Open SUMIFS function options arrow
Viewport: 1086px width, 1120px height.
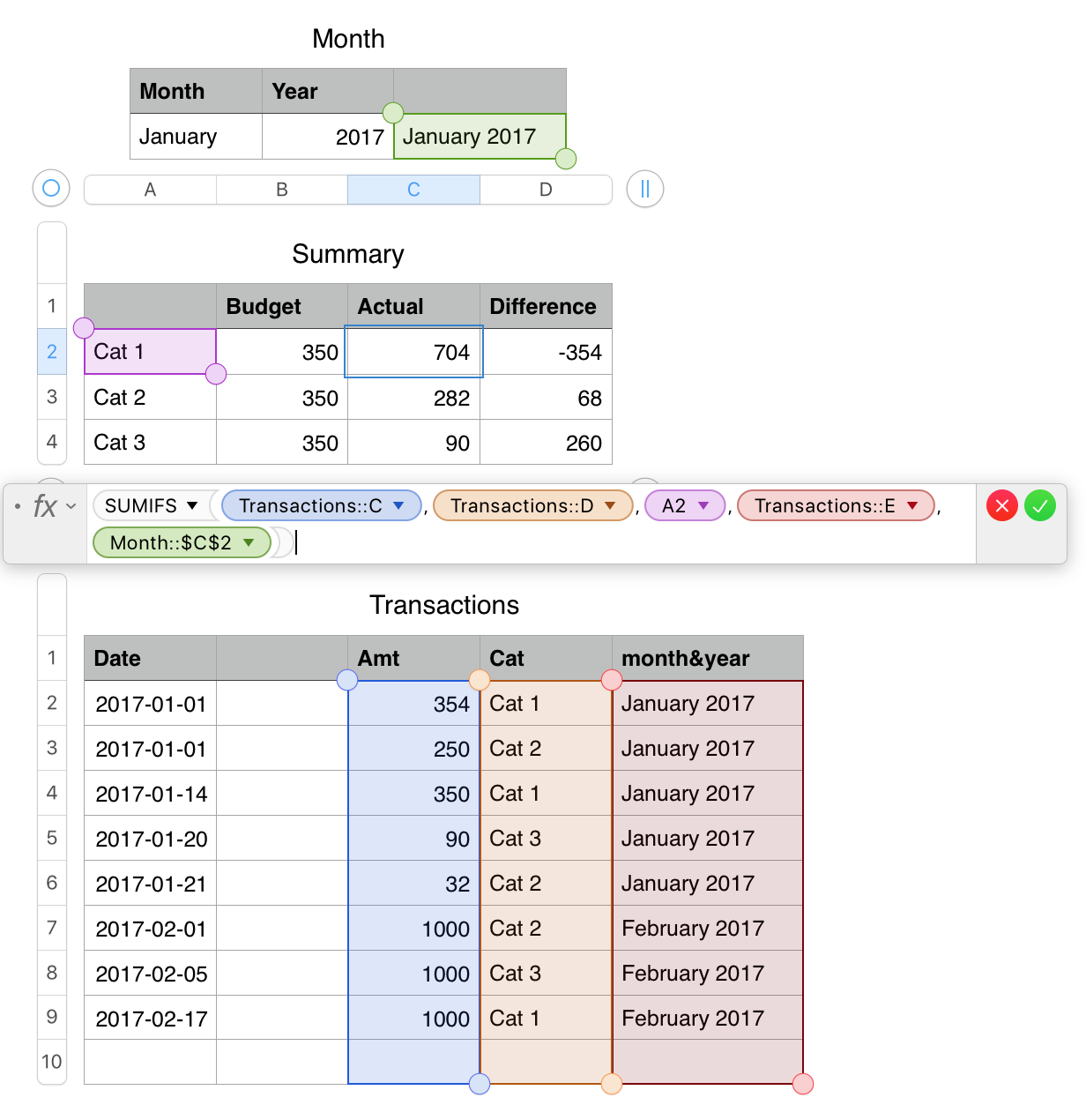click(192, 505)
